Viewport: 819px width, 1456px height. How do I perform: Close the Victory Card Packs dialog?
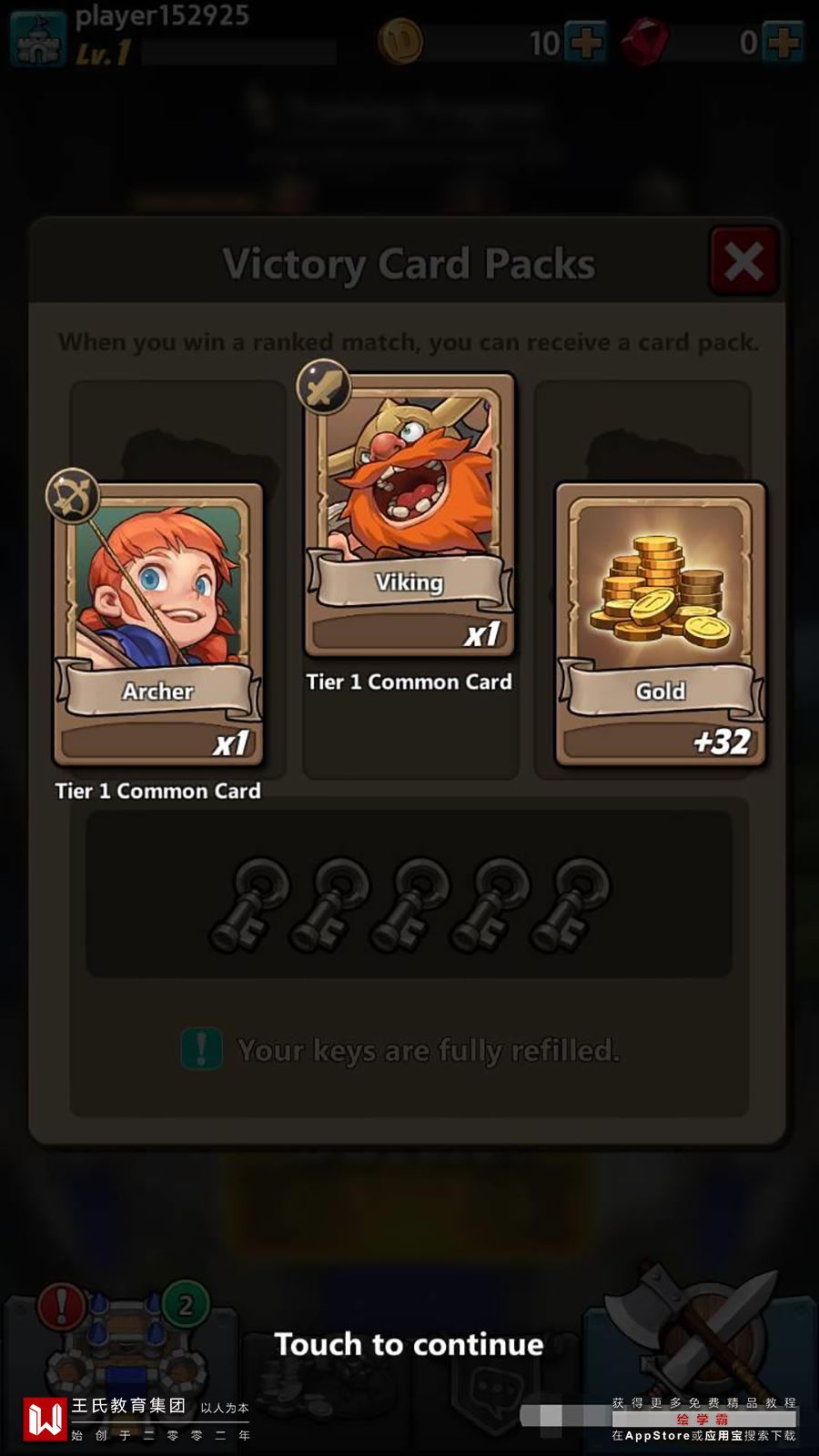[743, 262]
